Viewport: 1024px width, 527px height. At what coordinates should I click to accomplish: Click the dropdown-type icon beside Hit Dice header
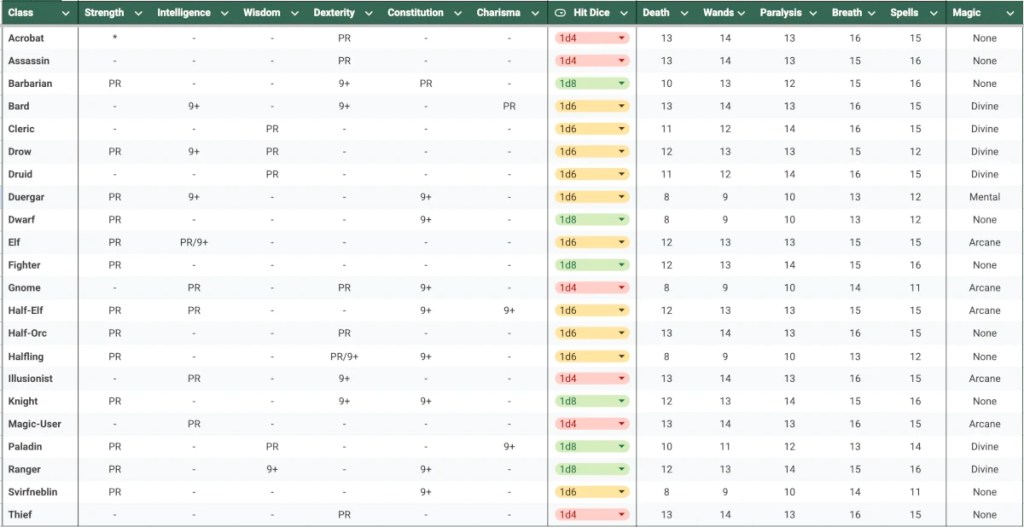pos(561,13)
